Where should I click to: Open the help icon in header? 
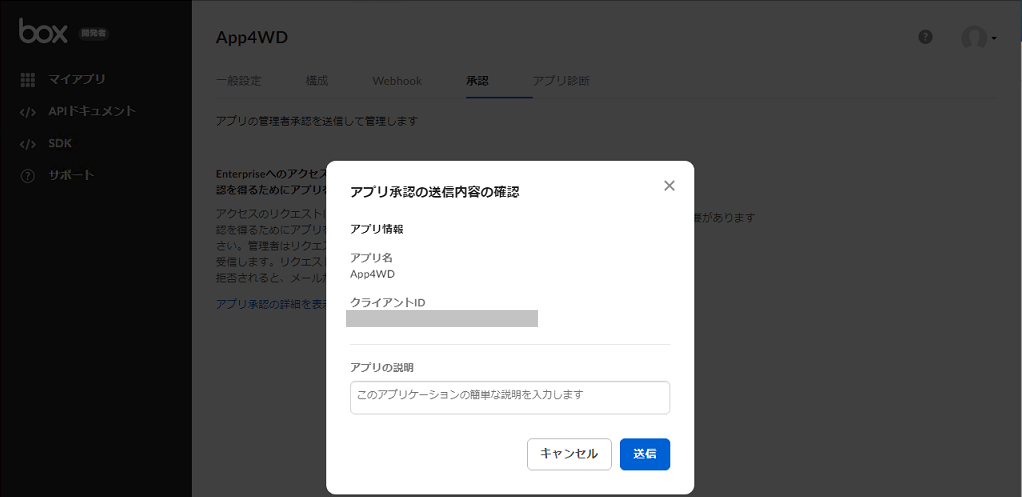click(925, 37)
